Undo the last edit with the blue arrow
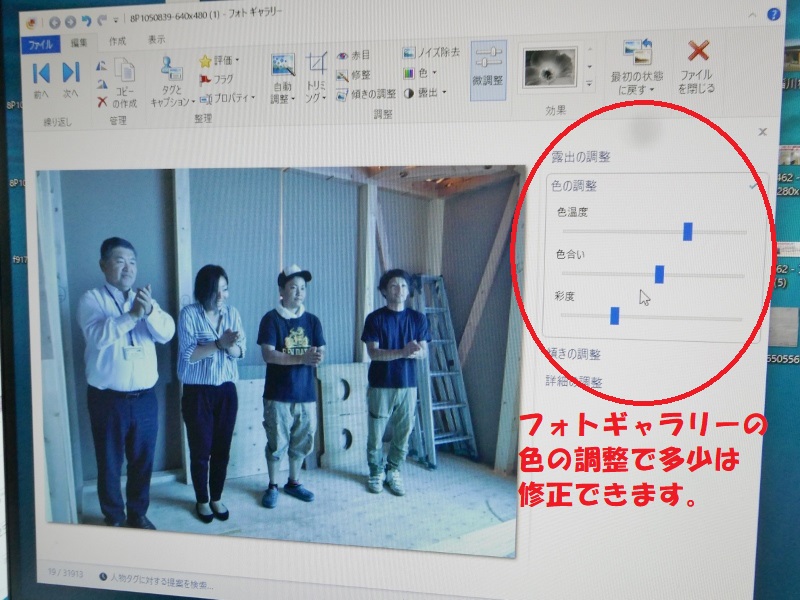800x600 pixels. pyautogui.click(x=87, y=21)
